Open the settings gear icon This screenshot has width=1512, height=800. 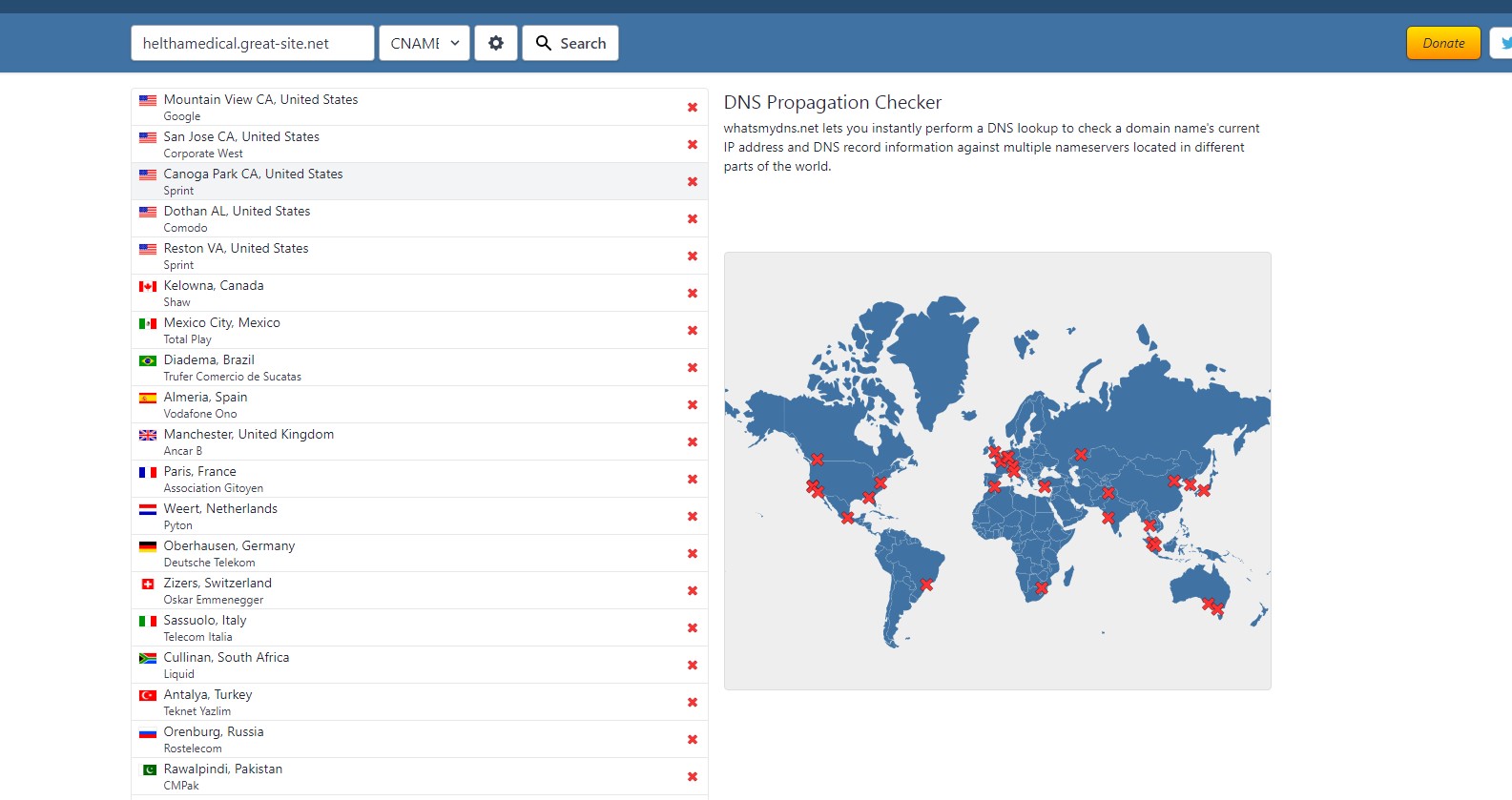pyautogui.click(x=496, y=43)
